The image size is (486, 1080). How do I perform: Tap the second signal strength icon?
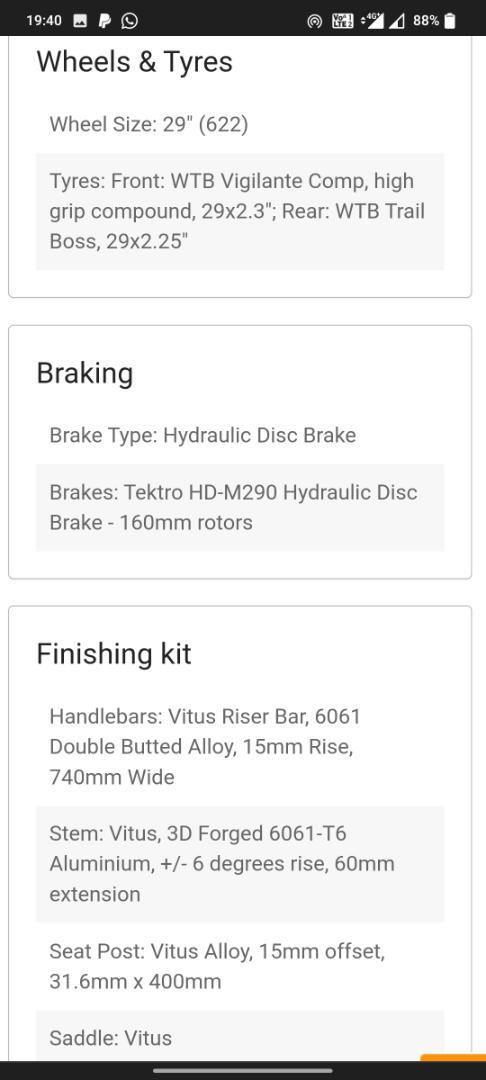[397, 21]
